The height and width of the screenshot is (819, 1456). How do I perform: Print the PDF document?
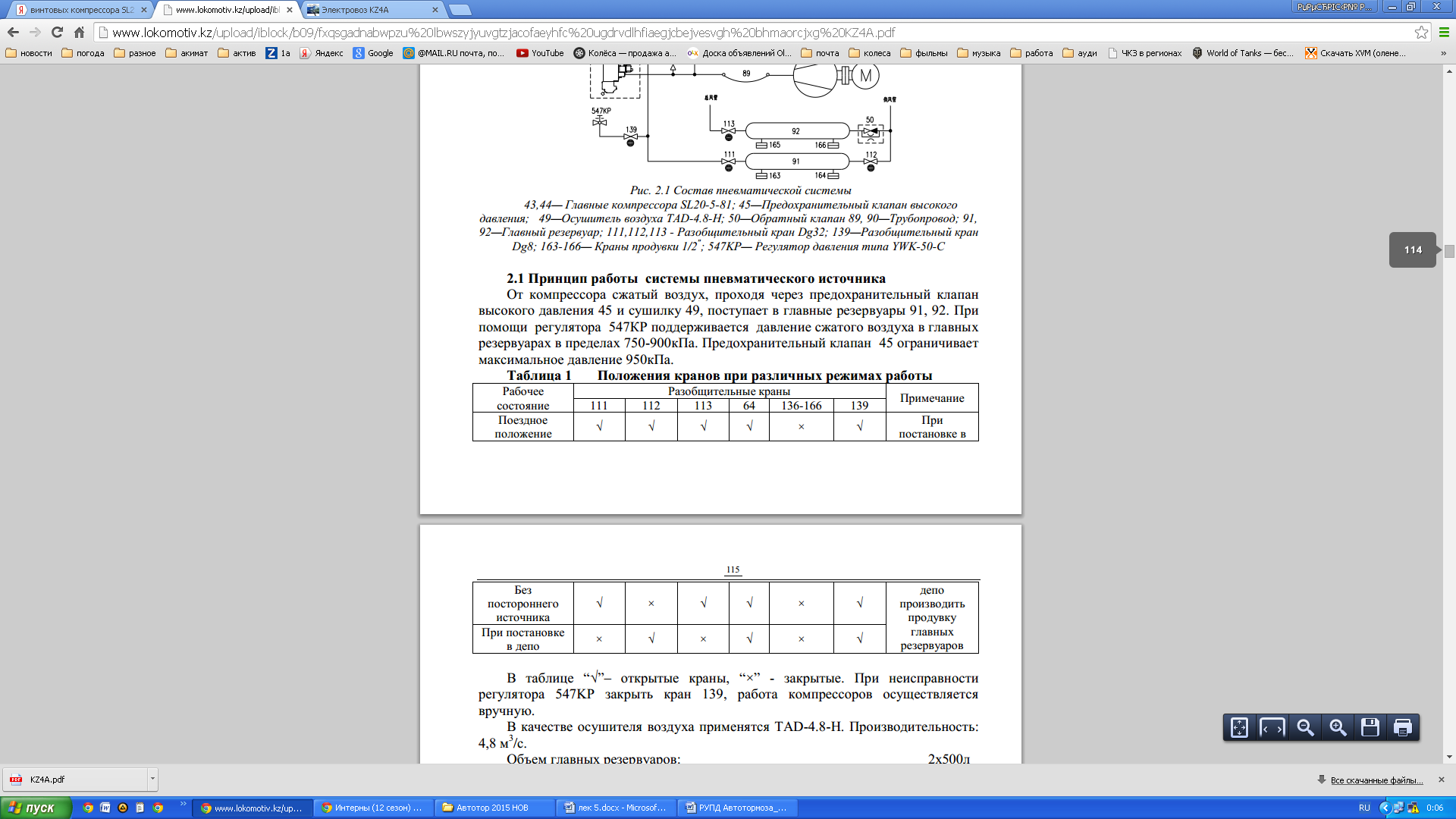coord(1403,727)
